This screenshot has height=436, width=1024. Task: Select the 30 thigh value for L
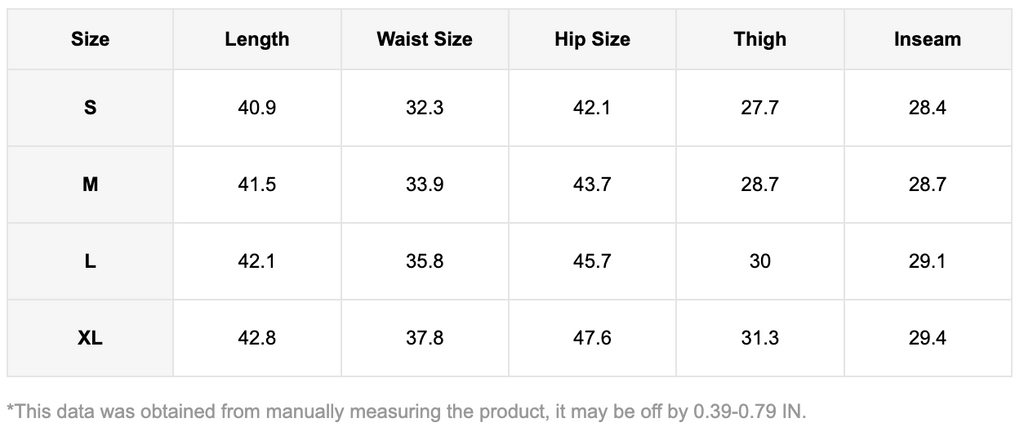(x=760, y=262)
